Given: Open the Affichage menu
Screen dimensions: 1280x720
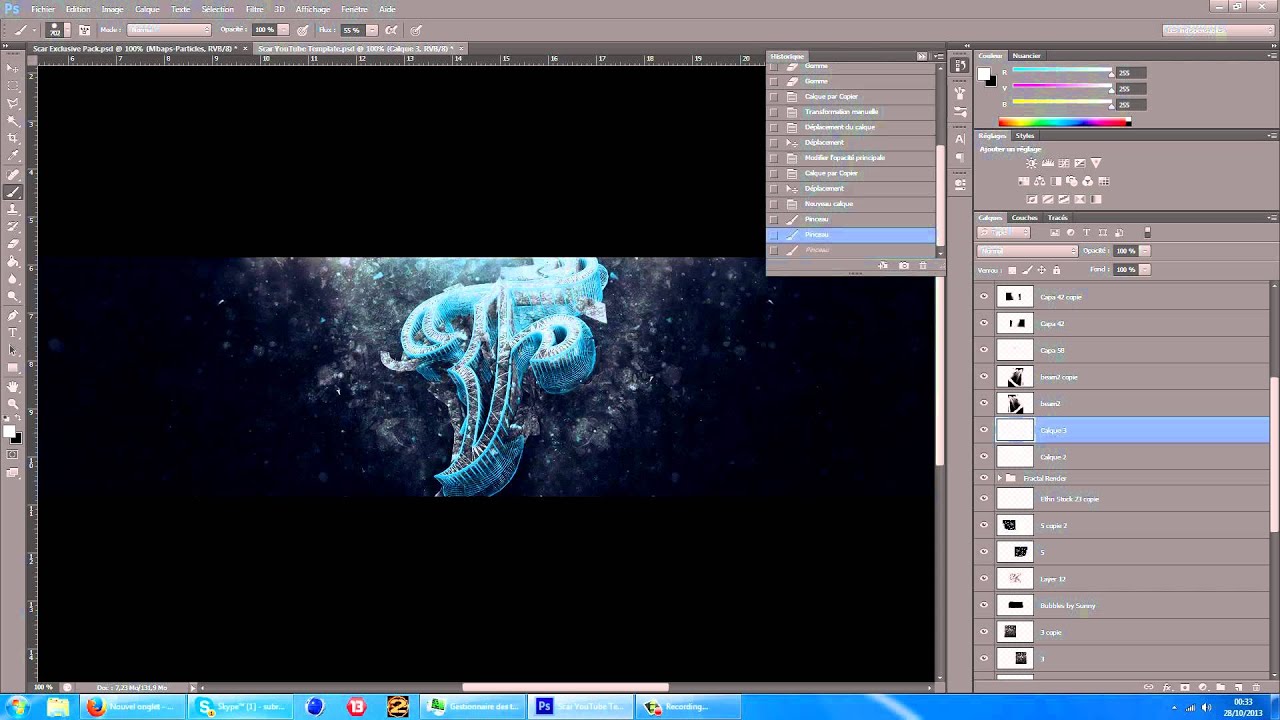Looking at the screenshot, I should [313, 9].
